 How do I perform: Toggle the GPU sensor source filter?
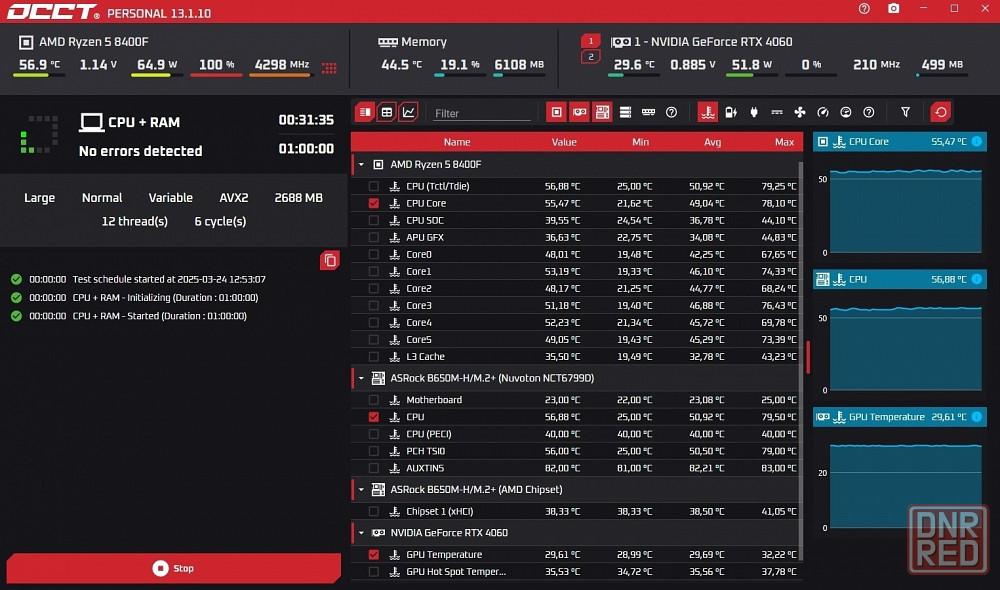pos(580,112)
